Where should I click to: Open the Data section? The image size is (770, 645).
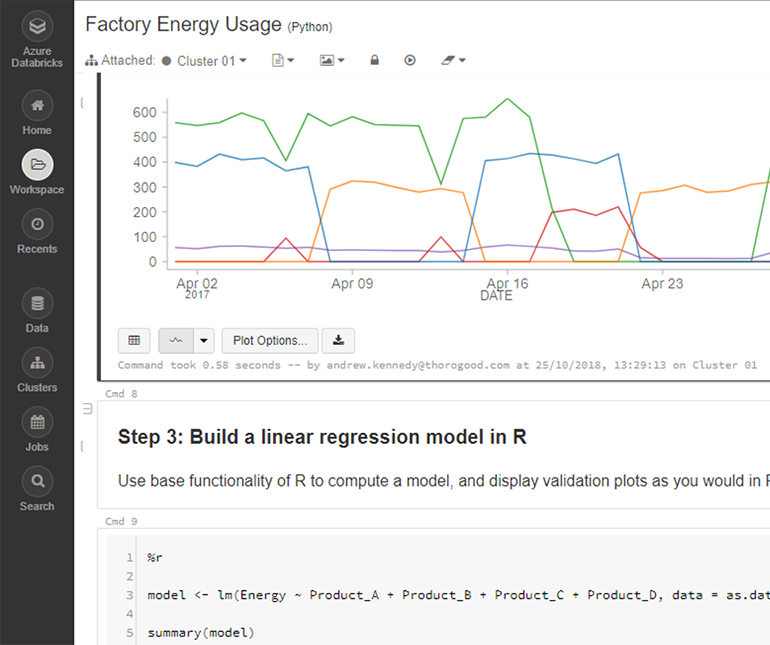pyautogui.click(x=37, y=310)
